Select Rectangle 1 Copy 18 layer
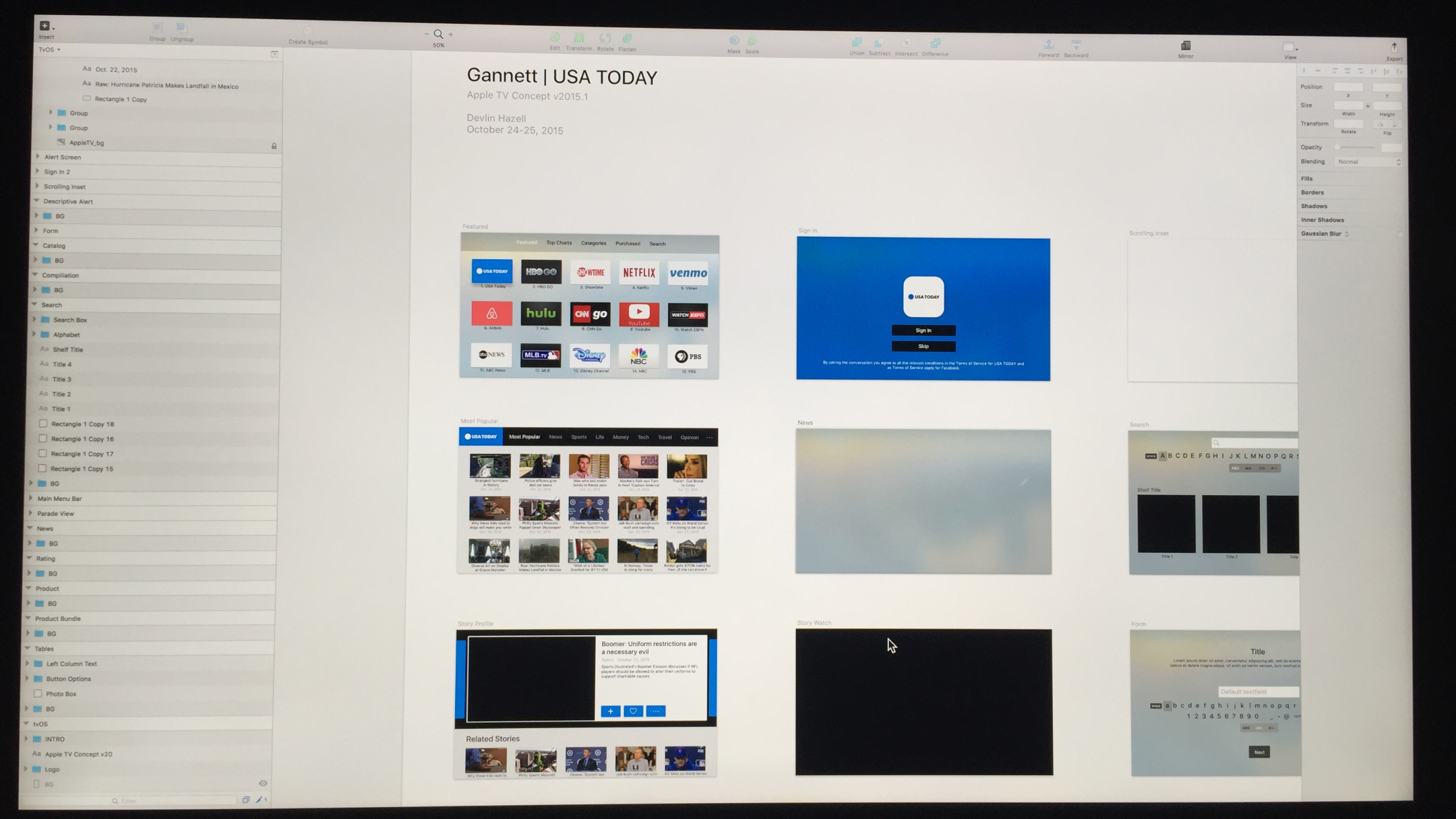The height and width of the screenshot is (819, 1456). tap(82, 424)
